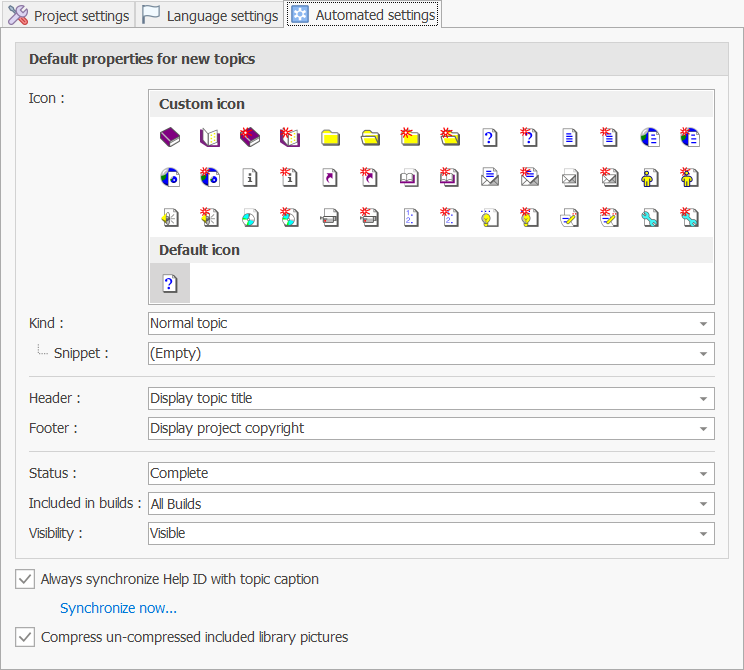Screen dimensions: 744x670
Task: Expand the Snippet dropdown
Action: 705,354
